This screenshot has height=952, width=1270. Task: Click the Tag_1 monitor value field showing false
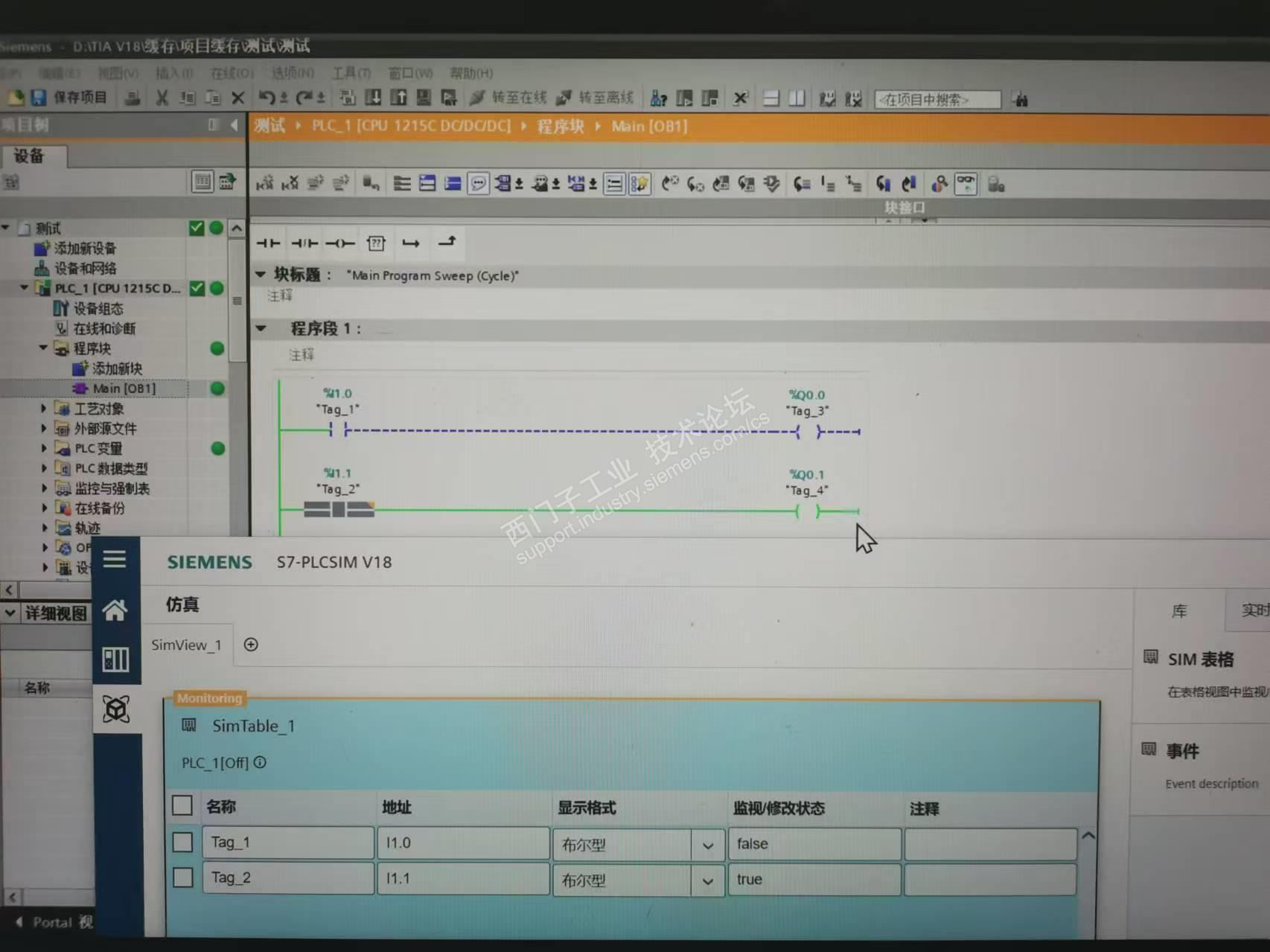point(814,844)
